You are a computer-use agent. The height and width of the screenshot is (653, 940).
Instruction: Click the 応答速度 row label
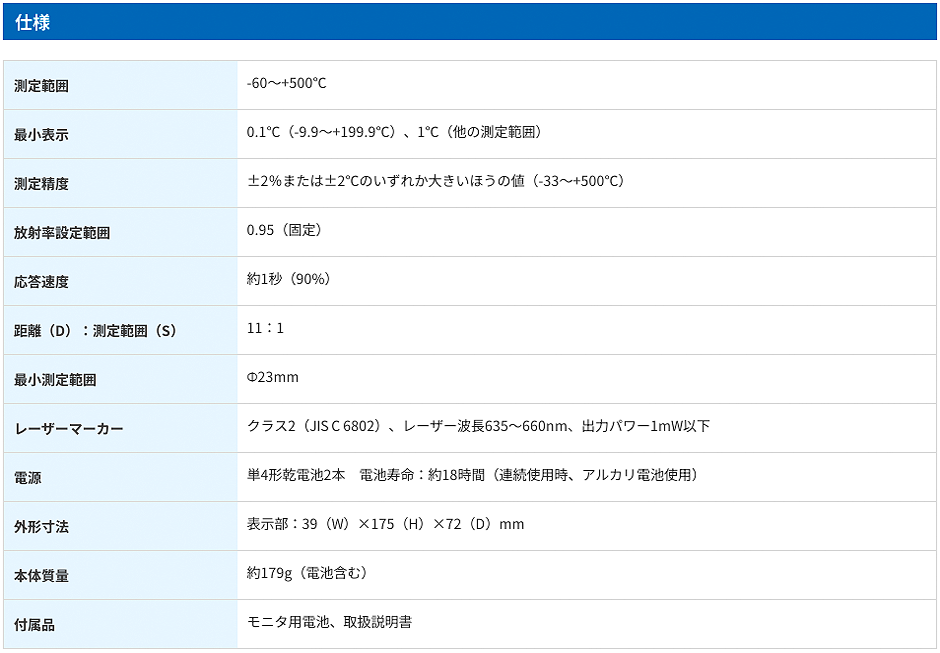(x=41, y=282)
